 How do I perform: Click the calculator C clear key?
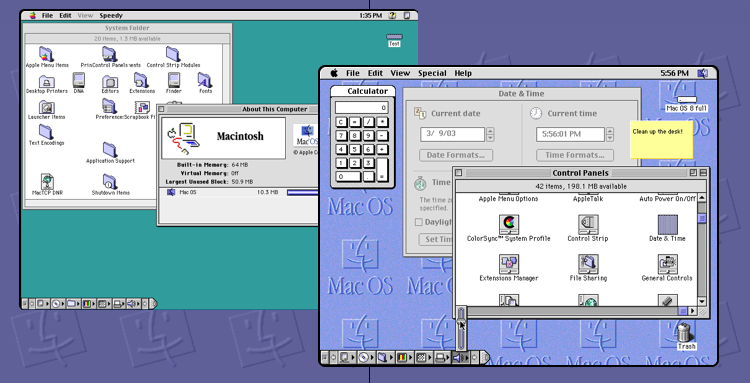341,122
